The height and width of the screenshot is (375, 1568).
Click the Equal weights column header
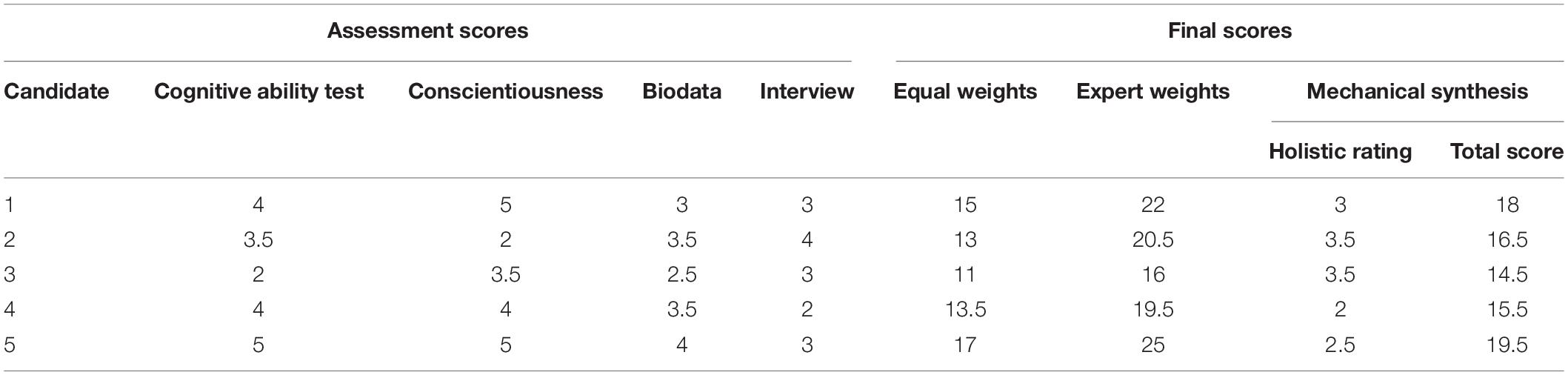click(x=965, y=92)
